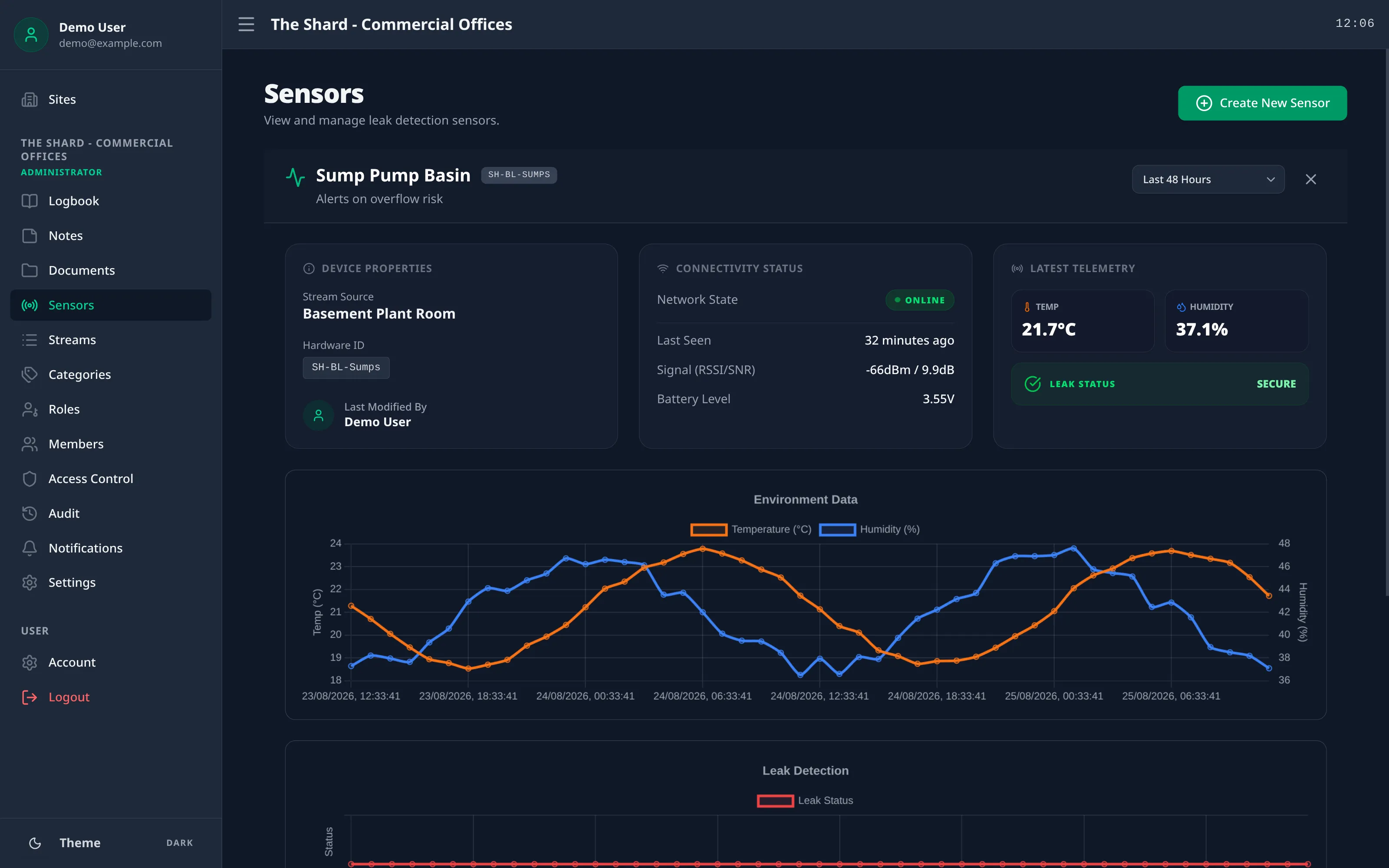Click the Sensors broadcast icon in sidebar
The width and height of the screenshot is (1389, 868).
[29, 306]
